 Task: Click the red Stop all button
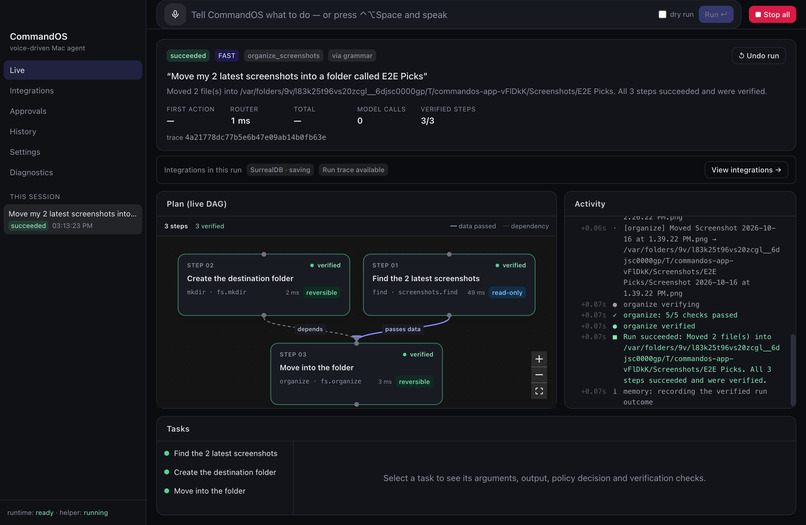[772, 14]
